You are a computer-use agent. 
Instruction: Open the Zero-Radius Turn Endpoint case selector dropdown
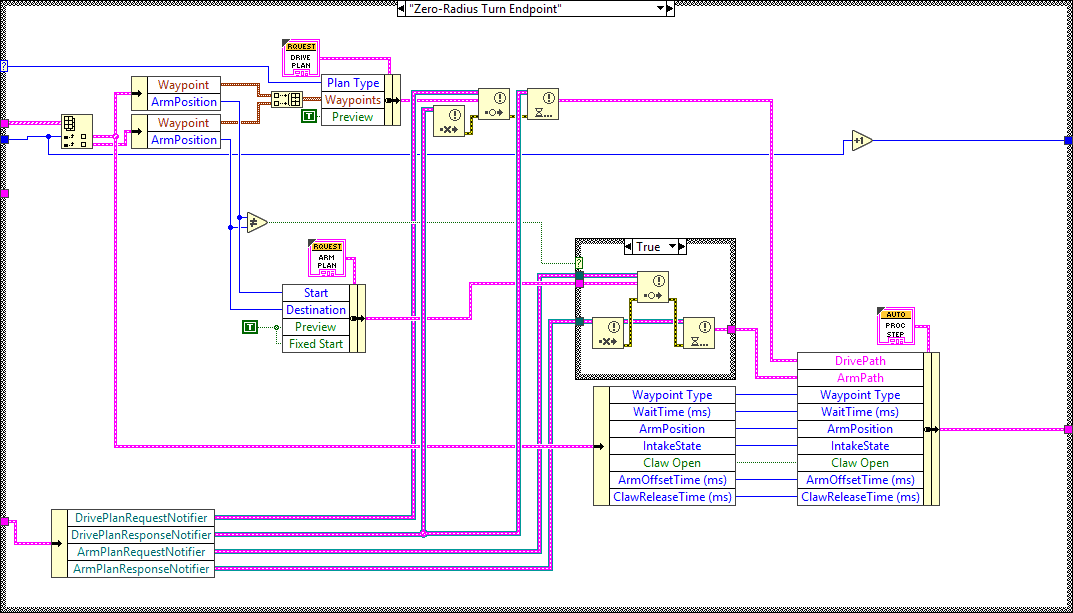pos(658,9)
